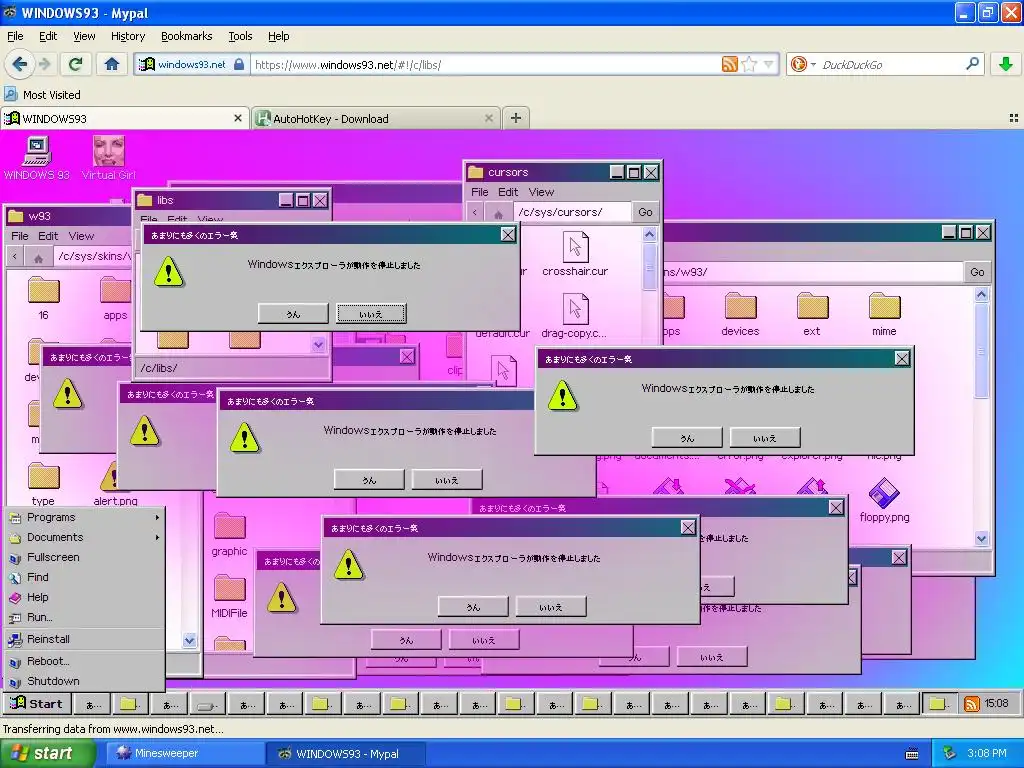1024x768 pixels.
Task: Click the scroll down arrow in w93 window
Action: point(189,641)
